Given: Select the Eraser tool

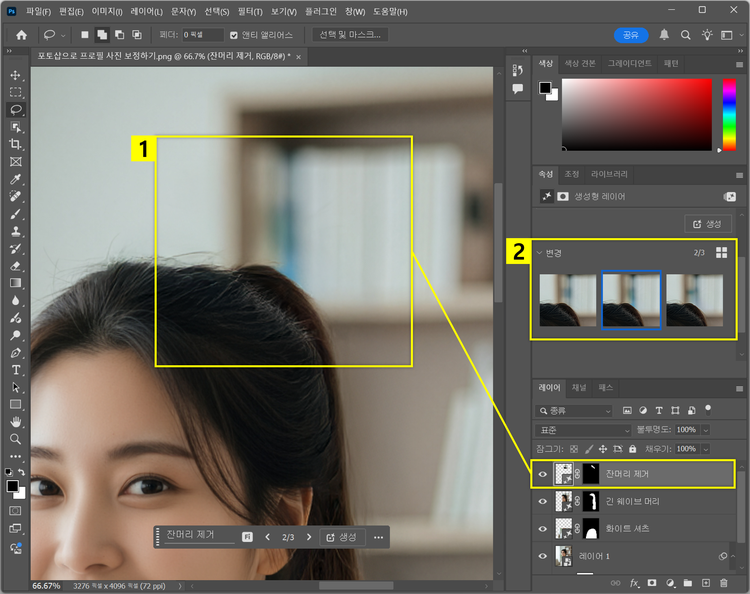Looking at the screenshot, I should 15,266.
